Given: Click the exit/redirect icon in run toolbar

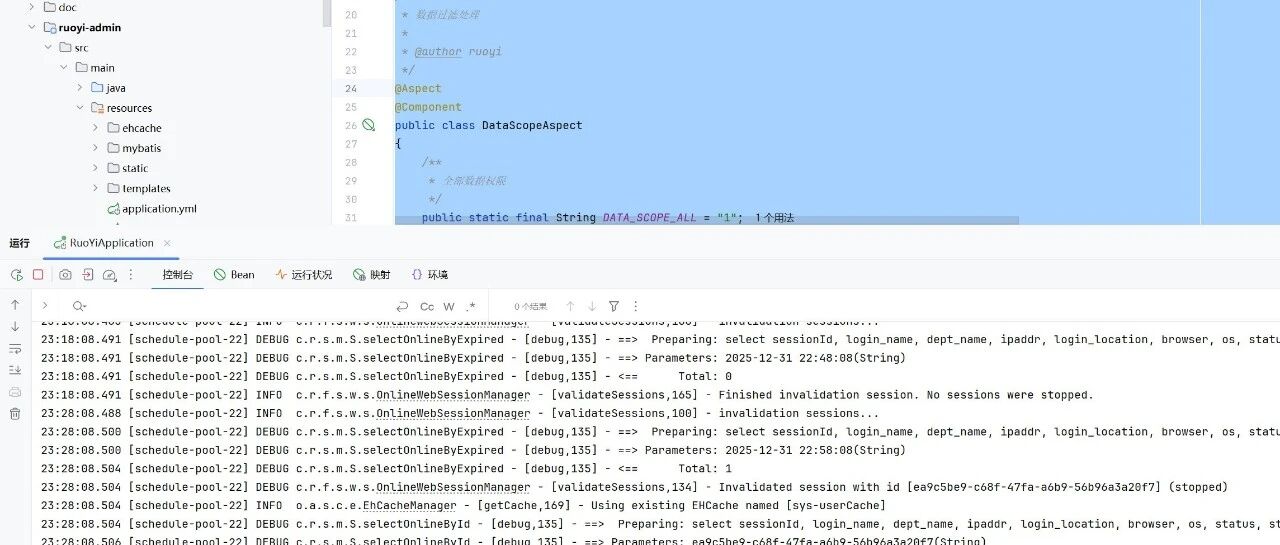Looking at the screenshot, I should coord(88,274).
